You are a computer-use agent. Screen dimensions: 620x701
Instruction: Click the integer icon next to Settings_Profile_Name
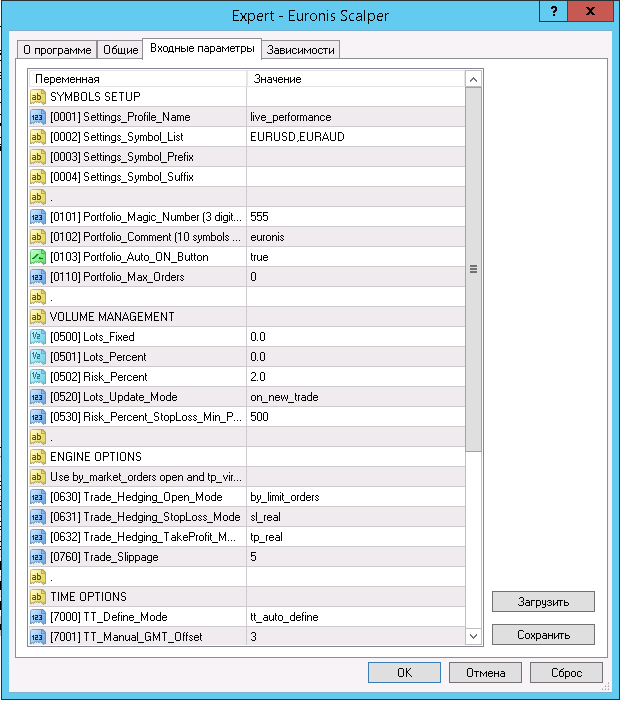tap(38, 117)
